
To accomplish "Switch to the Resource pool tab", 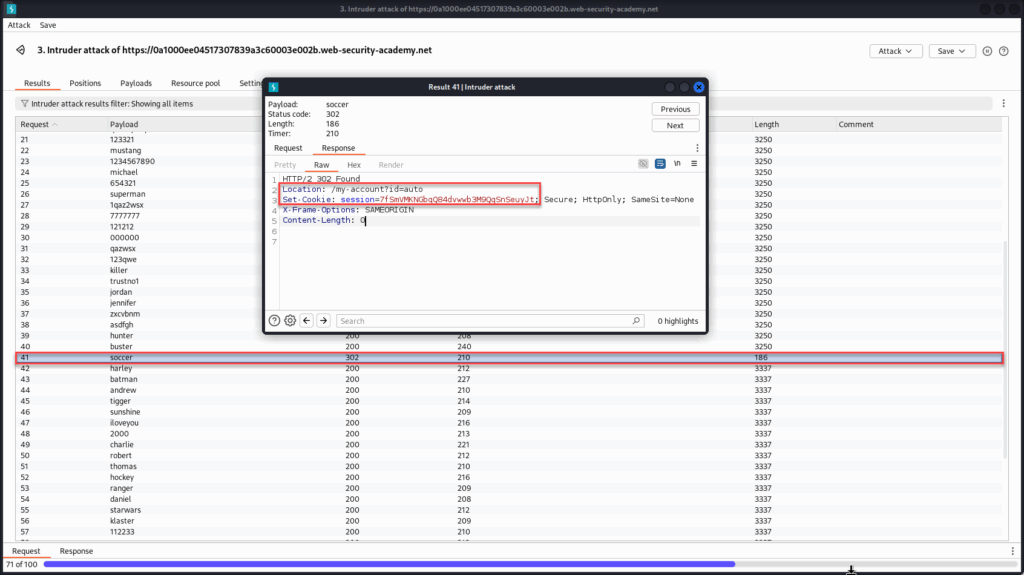I will [195, 83].
